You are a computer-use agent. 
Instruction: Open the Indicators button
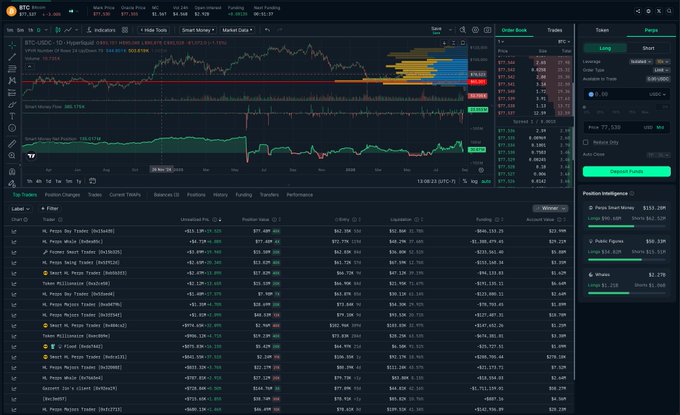point(101,30)
